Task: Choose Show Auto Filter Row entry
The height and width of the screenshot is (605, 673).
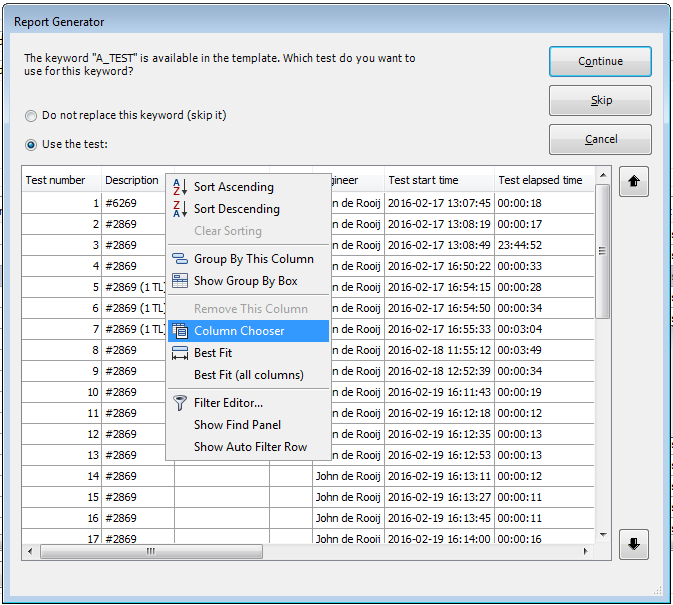Action: pyautogui.click(x=249, y=447)
